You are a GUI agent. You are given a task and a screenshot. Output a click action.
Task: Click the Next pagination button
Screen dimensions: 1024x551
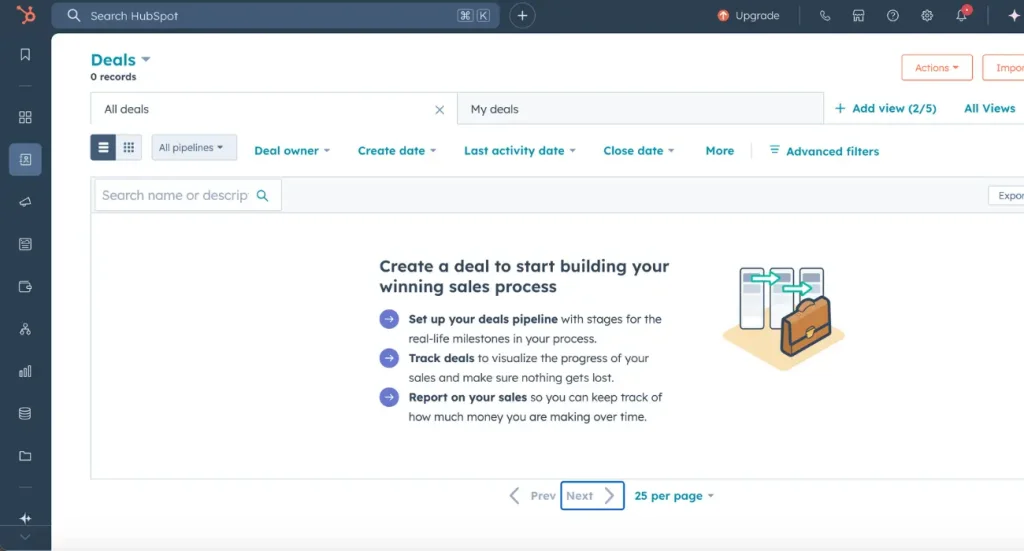tap(592, 496)
